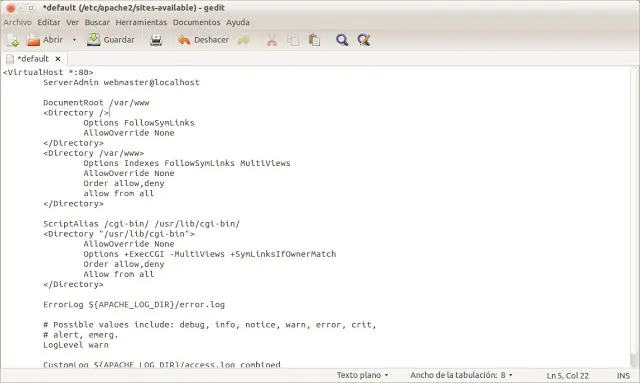640x383 pixels.
Task: Close the gedit window with the red button
Action: (11, 8)
